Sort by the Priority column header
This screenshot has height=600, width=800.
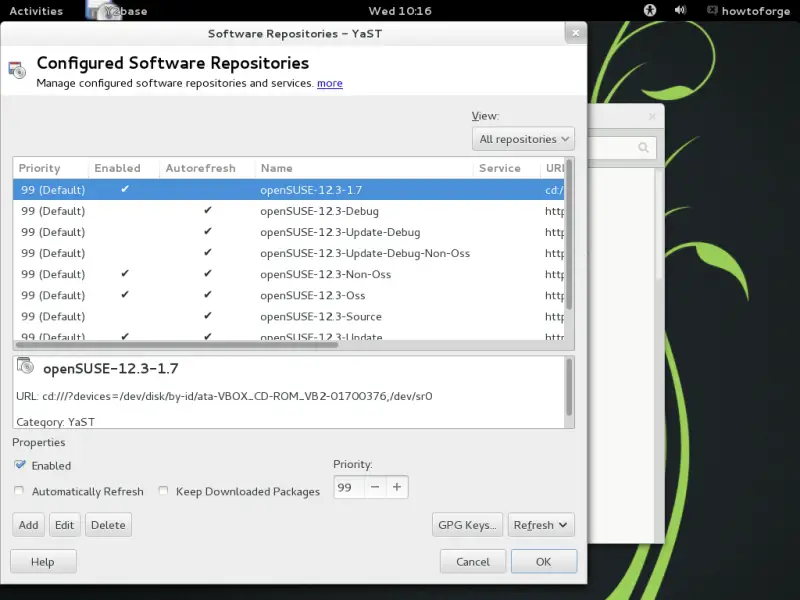pyautogui.click(x=50, y=168)
